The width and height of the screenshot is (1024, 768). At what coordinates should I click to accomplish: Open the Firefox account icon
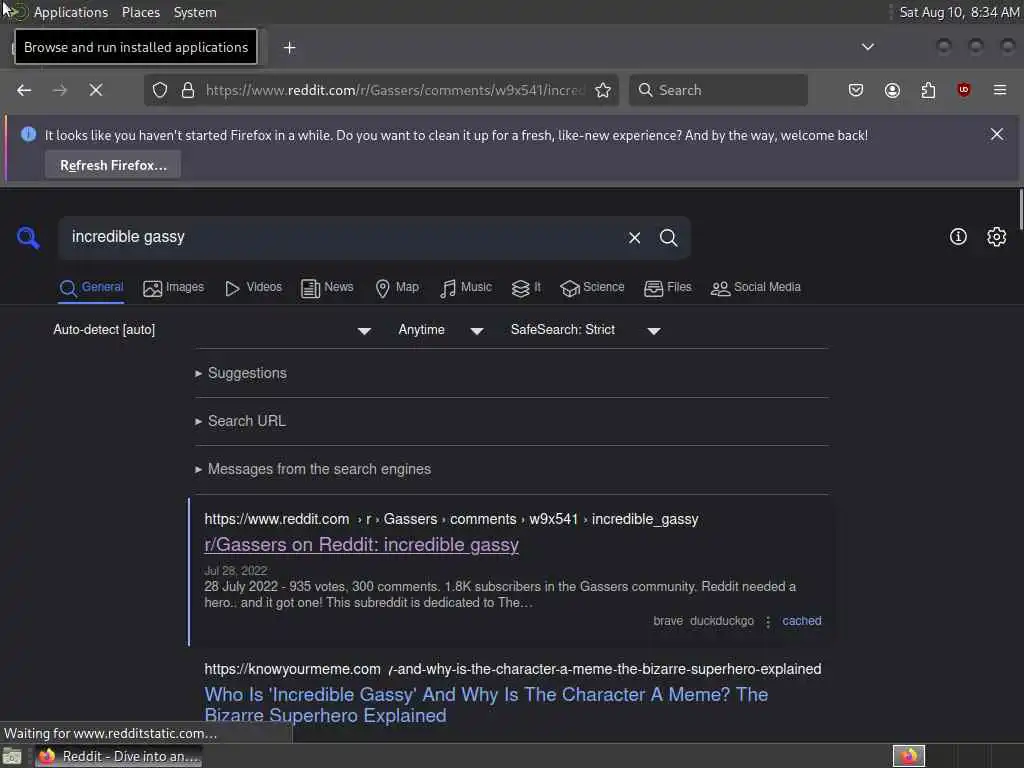click(x=892, y=90)
